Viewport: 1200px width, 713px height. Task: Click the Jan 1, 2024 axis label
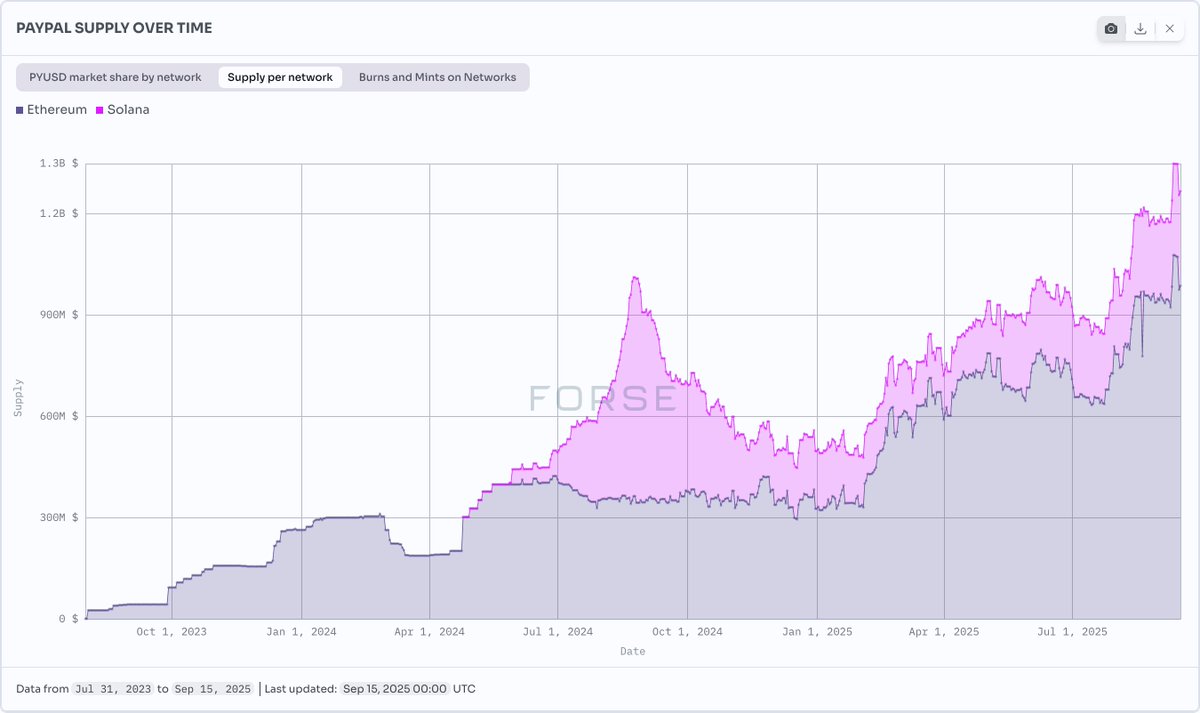(x=301, y=632)
